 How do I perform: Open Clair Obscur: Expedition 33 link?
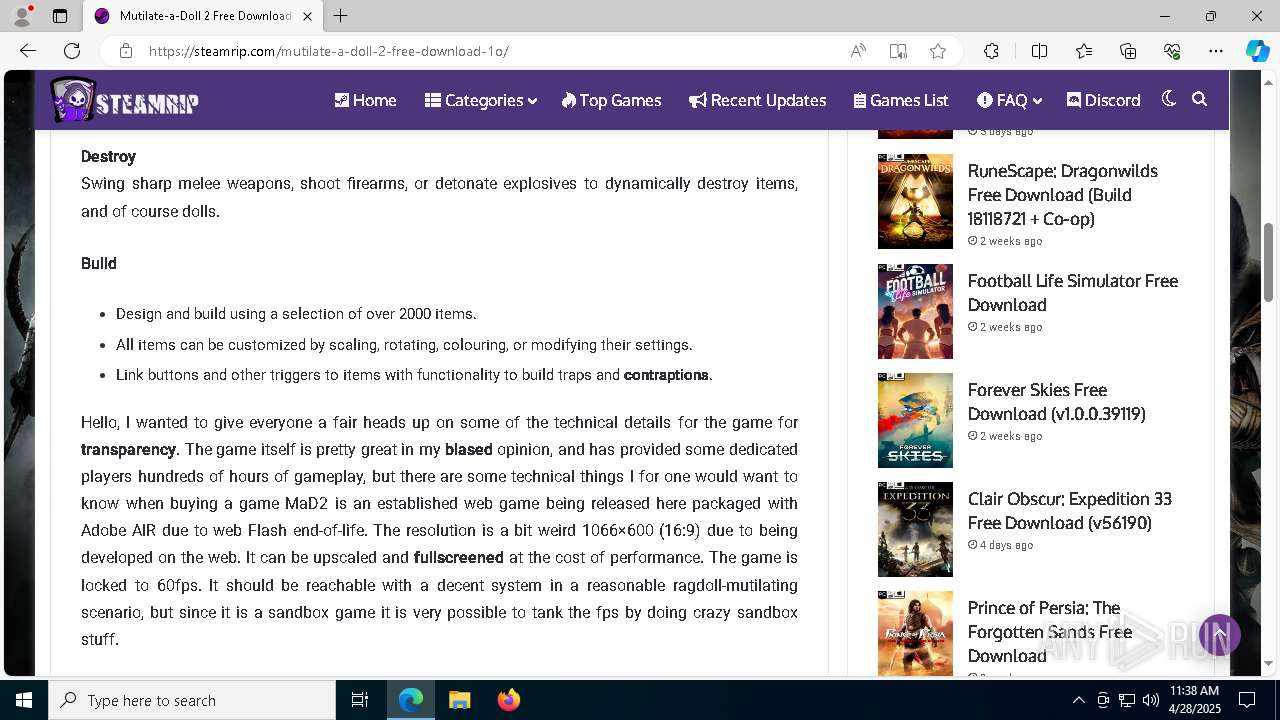point(1070,511)
